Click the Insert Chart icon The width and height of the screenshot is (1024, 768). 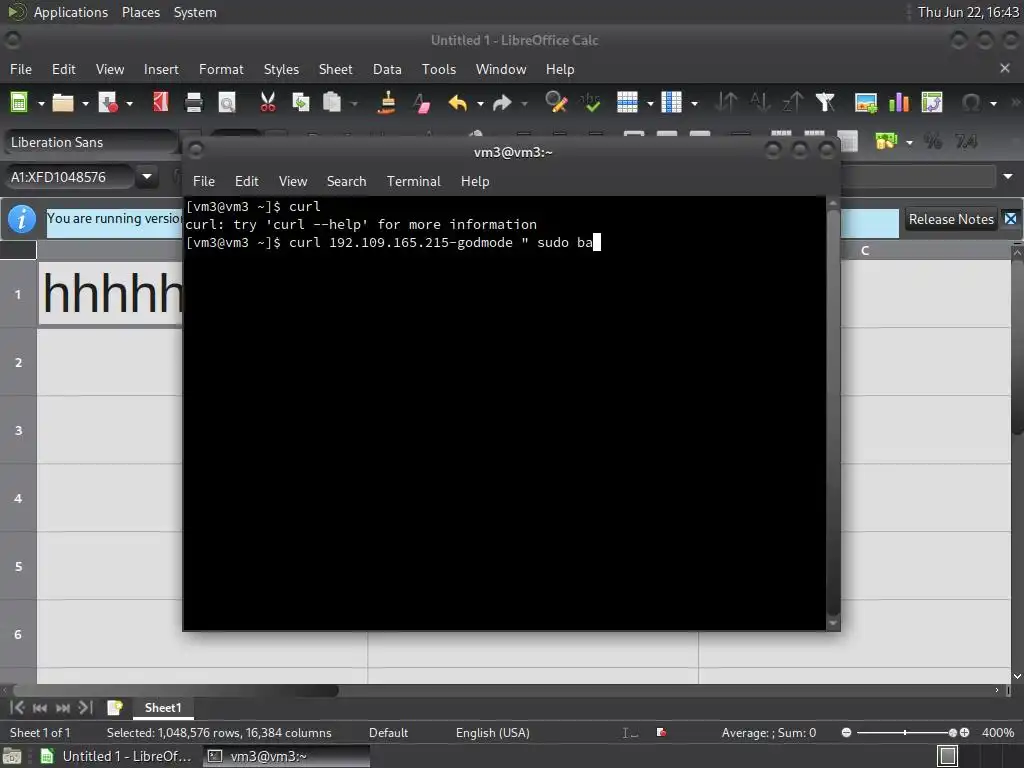point(899,103)
